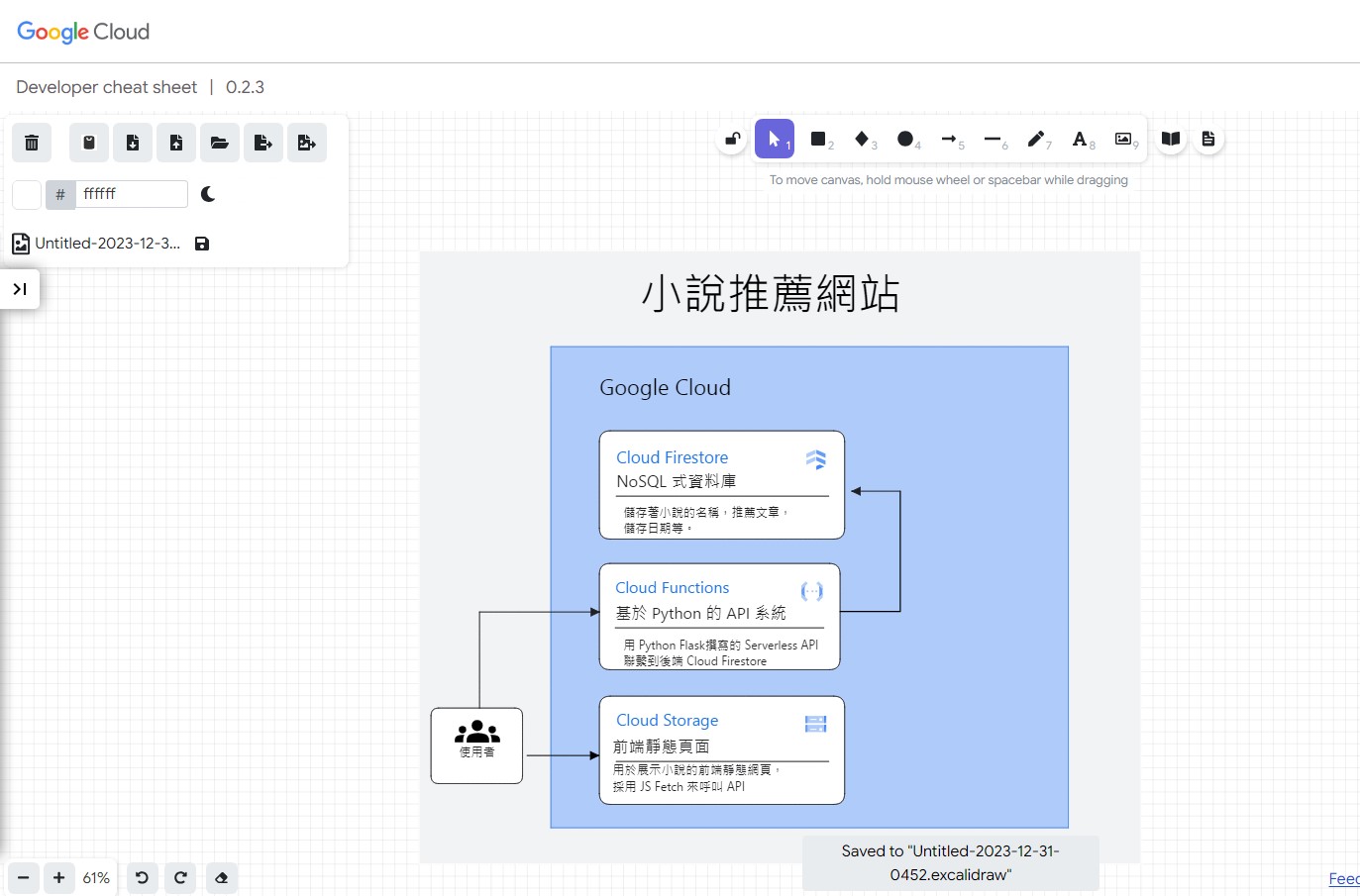Open a file with the folder icon
The width and height of the screenshot is (1360, 896).
tap(220, 143)
